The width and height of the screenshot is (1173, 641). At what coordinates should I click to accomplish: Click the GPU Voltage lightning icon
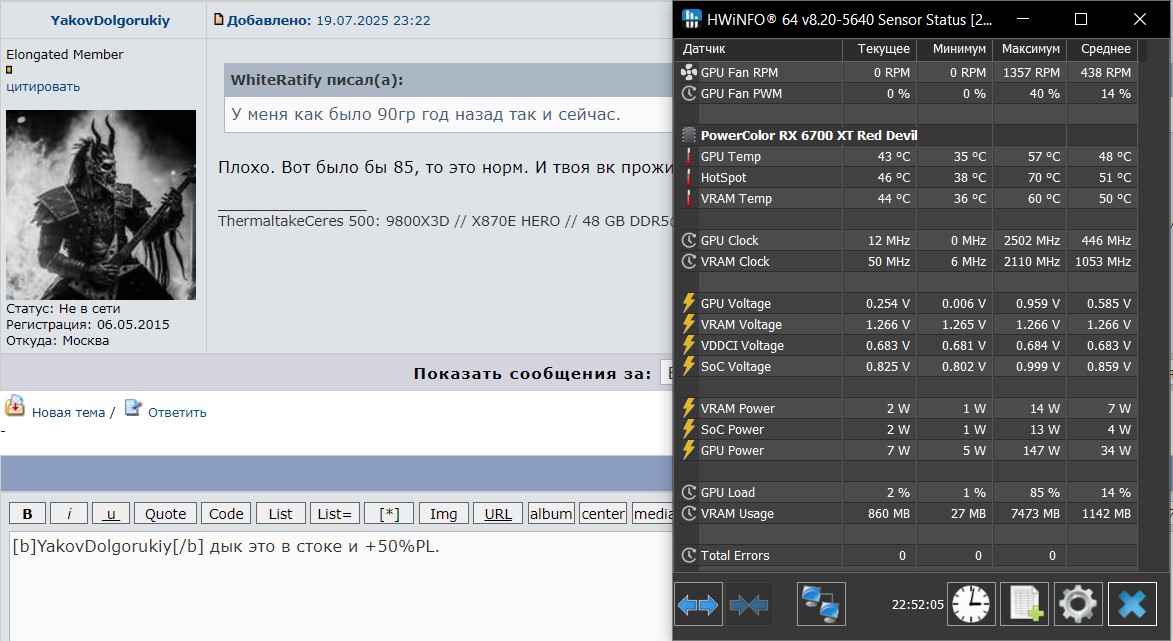coord(688,303)
